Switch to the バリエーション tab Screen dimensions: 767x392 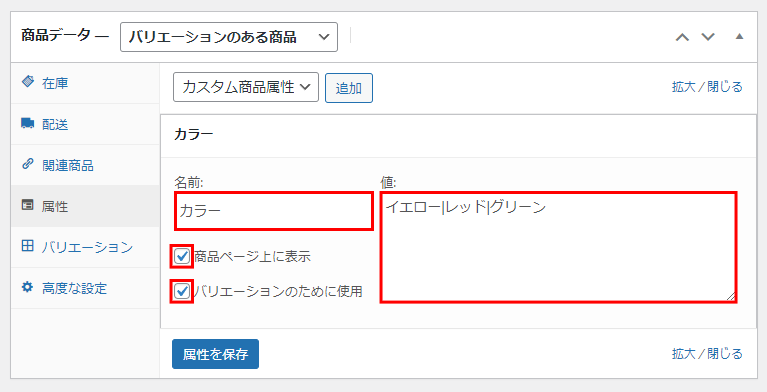pos(85,247)
